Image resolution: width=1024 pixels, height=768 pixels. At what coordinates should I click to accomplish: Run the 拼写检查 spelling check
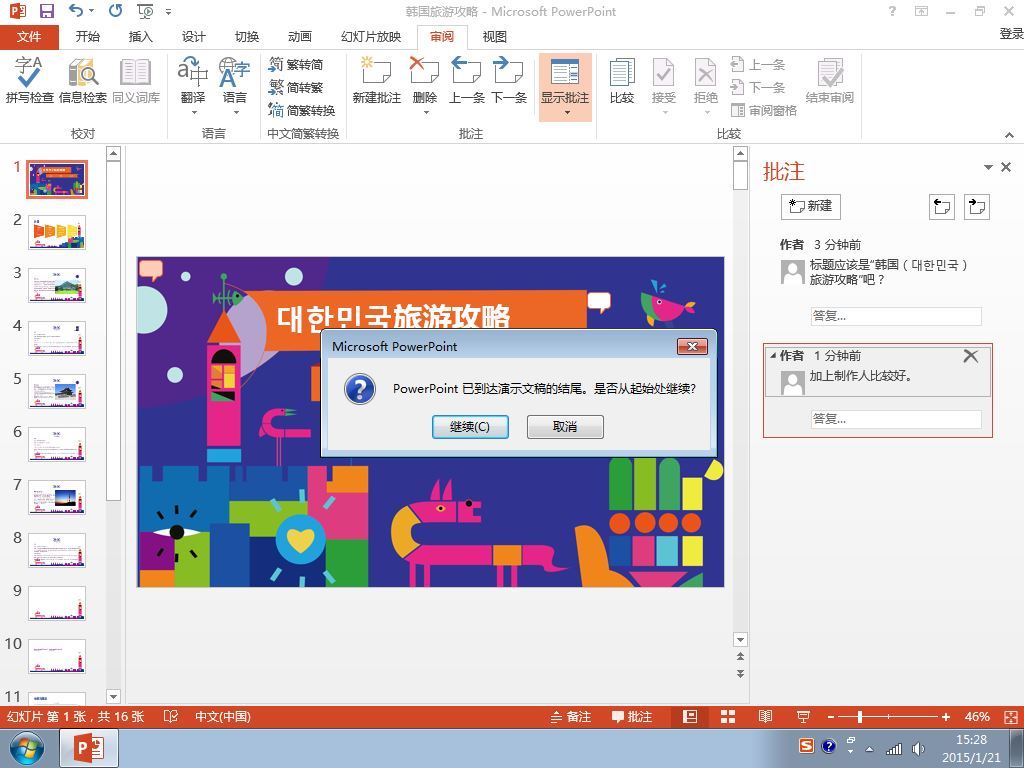pos(29,80)
